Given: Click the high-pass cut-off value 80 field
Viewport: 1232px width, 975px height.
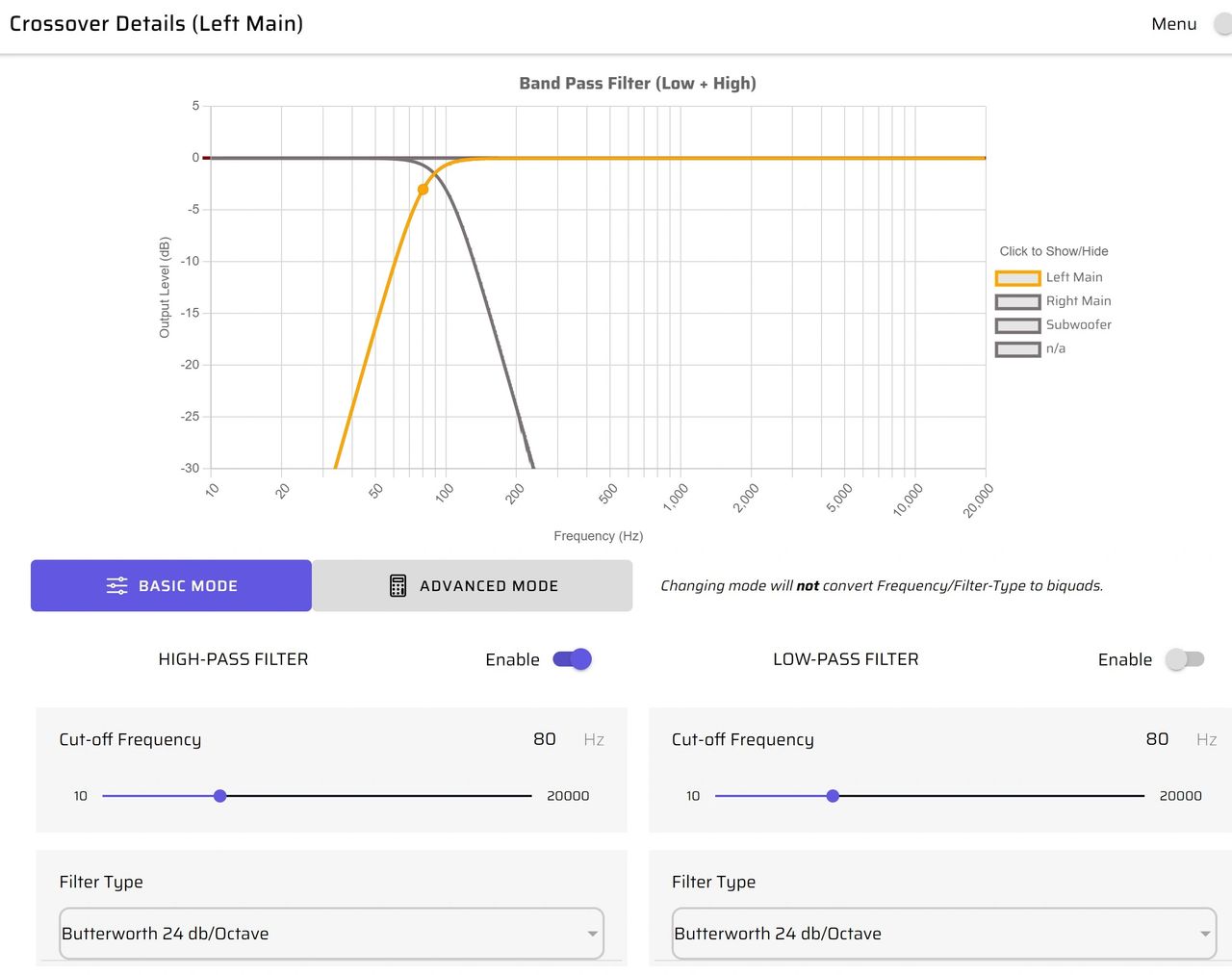Looking at the screenshot, I should [x=545, y=739].
